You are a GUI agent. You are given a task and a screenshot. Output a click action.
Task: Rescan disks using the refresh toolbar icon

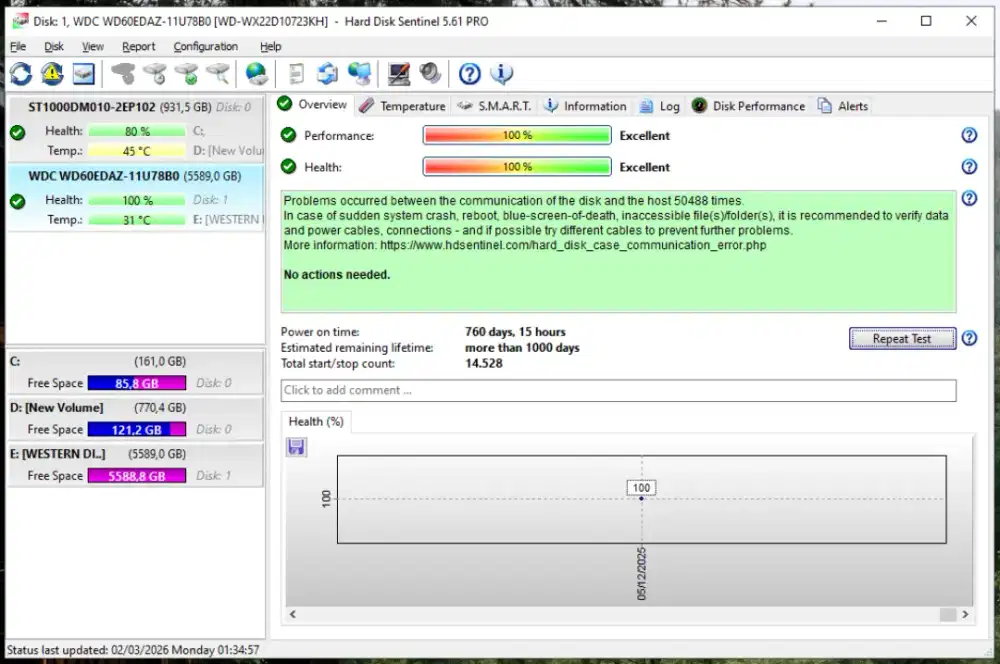20,73
